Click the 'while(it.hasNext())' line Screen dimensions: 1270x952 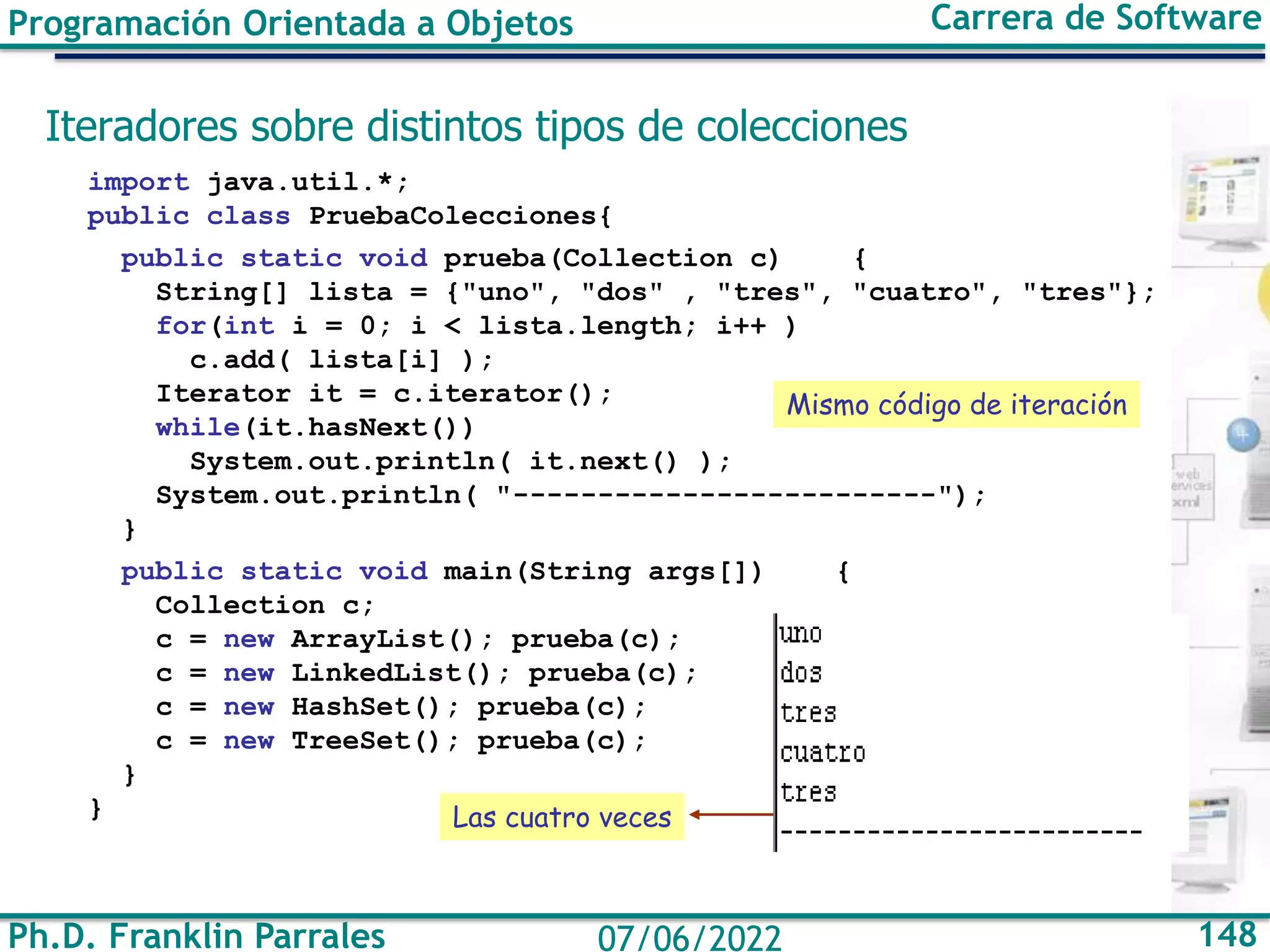[315, 428]
